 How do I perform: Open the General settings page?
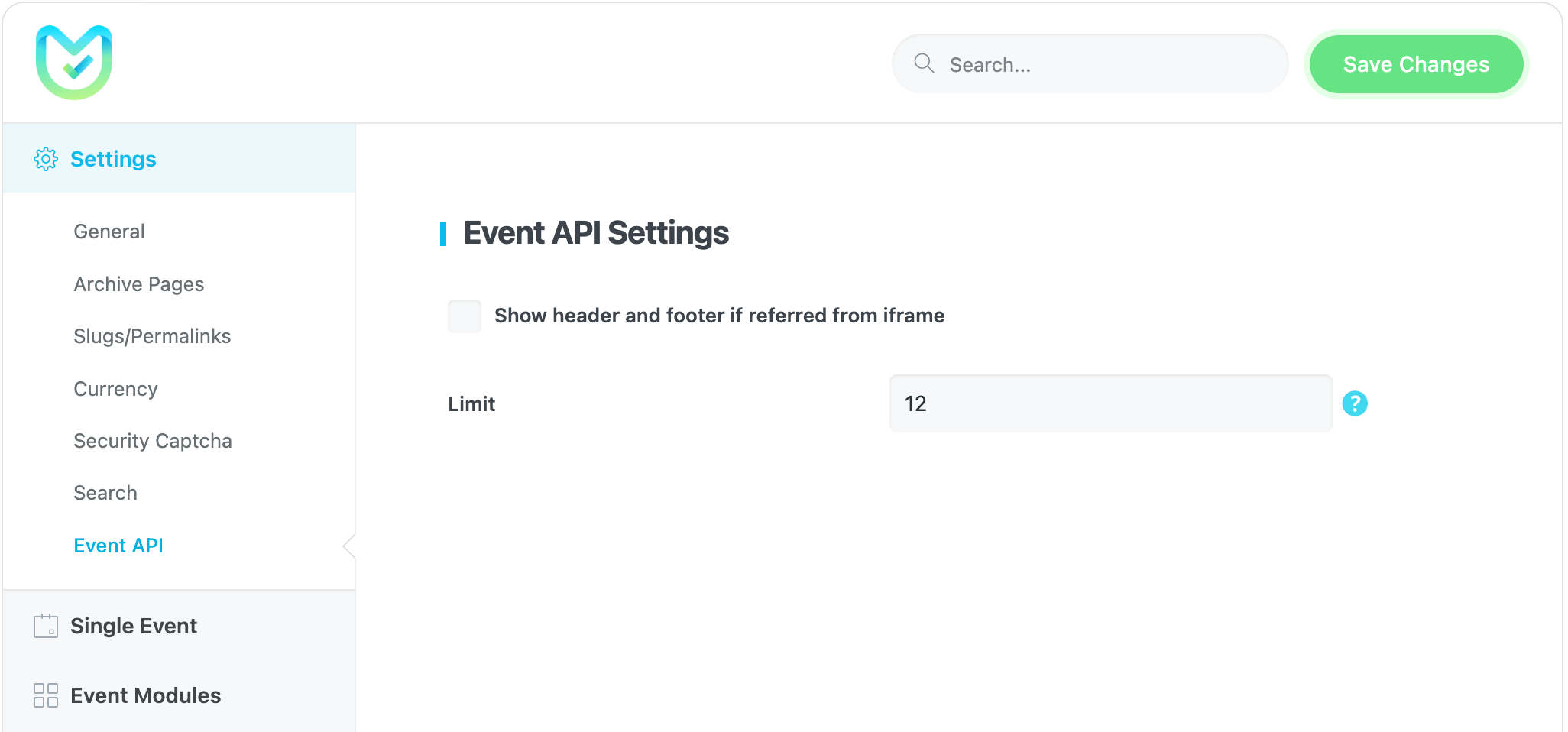[109, 232]
